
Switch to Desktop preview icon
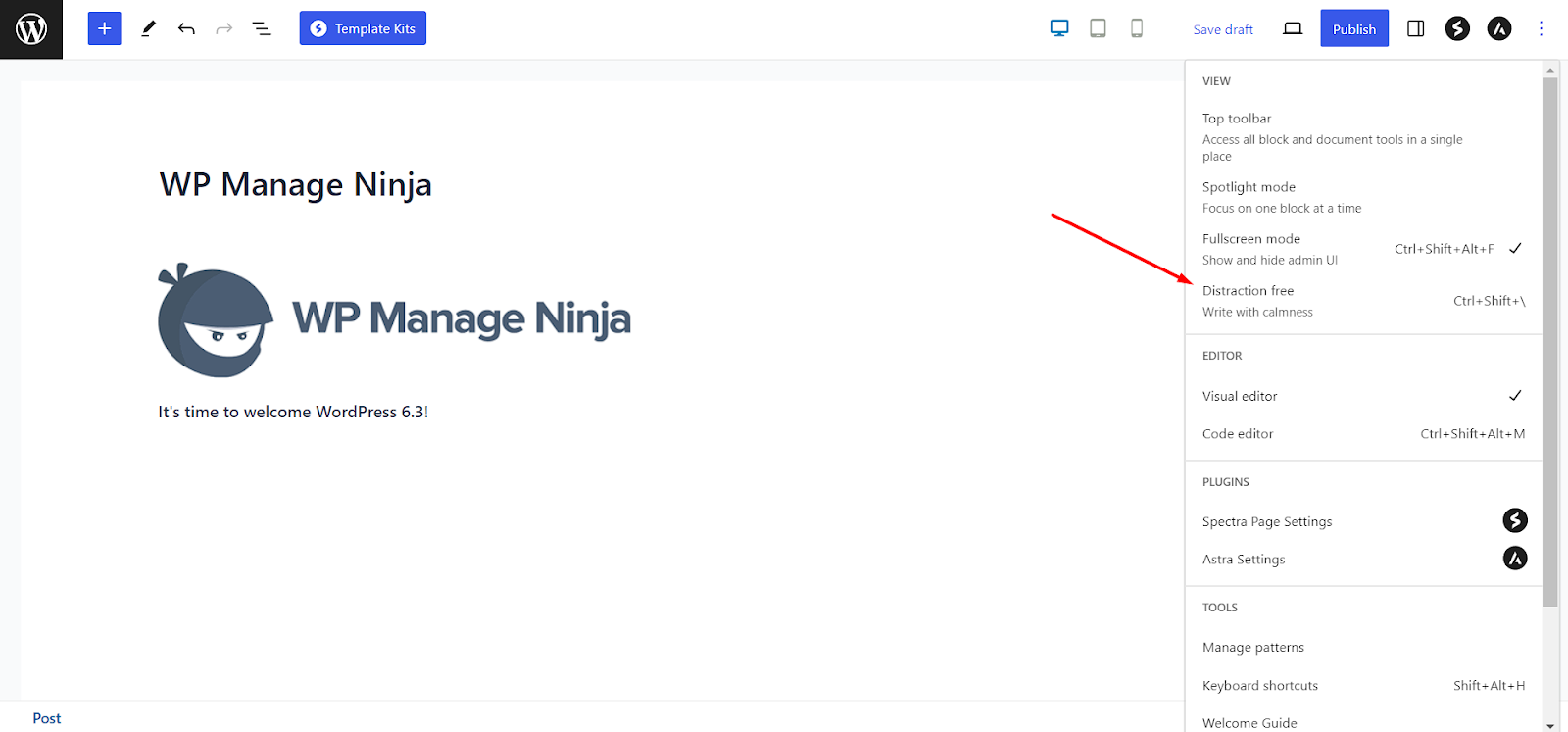1059,28
